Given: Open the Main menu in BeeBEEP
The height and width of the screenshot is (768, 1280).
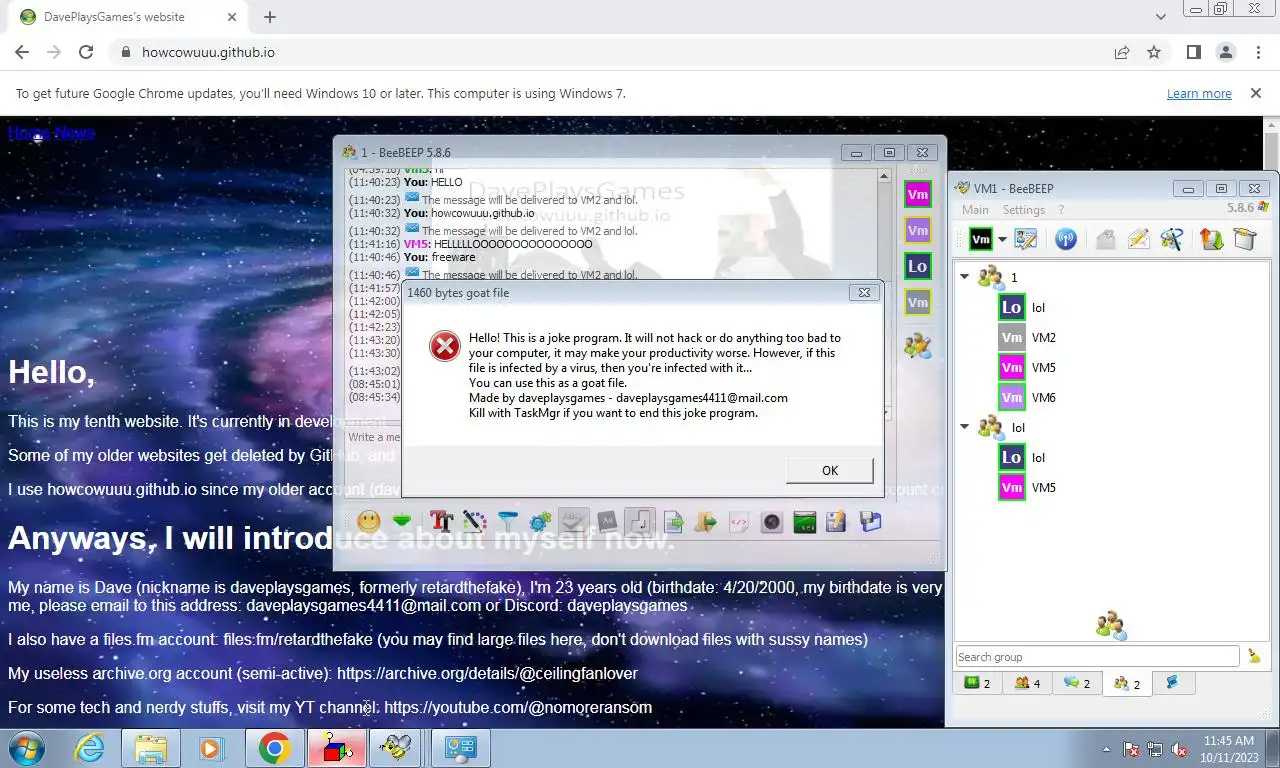Looking at the screenshot, I should pos(975,210).
